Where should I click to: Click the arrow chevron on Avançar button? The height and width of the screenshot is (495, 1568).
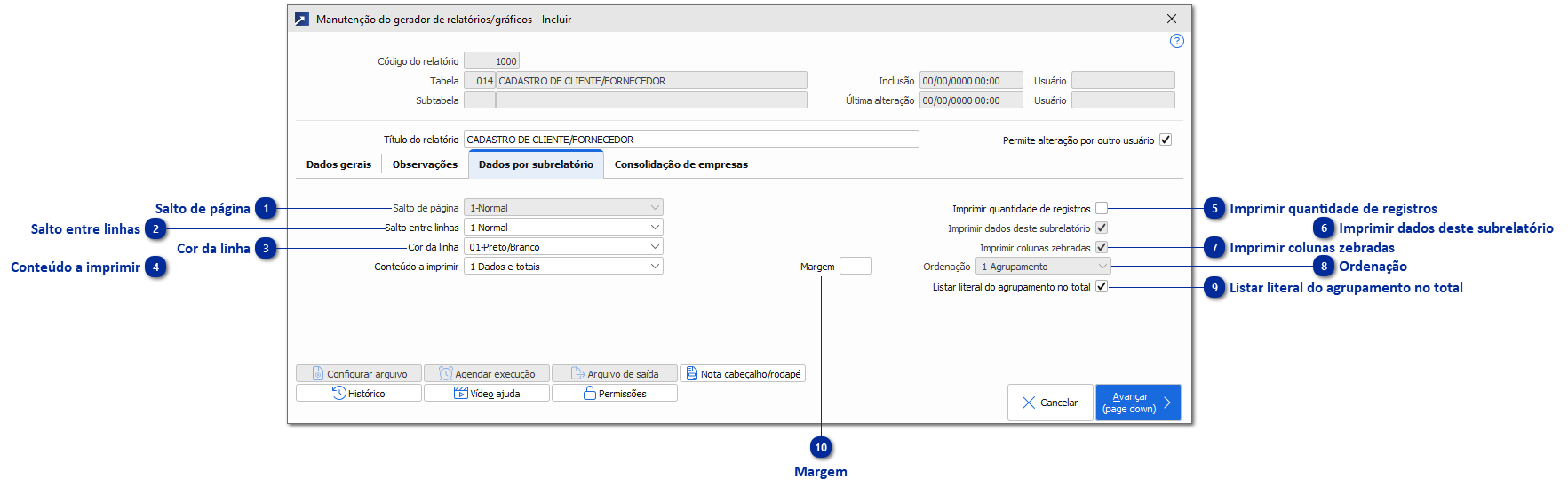pyautogui.click(x=1167, y=403)
